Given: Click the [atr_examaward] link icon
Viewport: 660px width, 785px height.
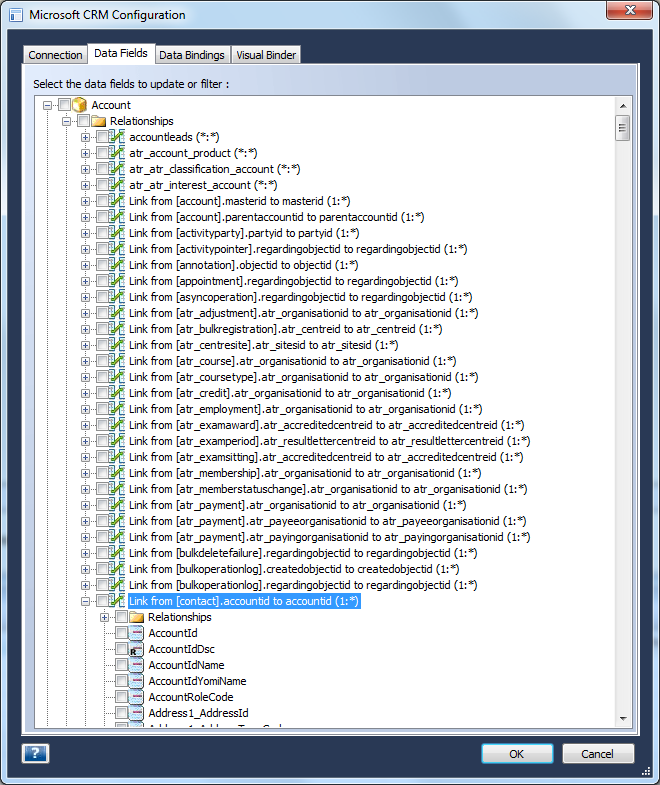Looking at the screenshot, I should (x=118, y=425).
